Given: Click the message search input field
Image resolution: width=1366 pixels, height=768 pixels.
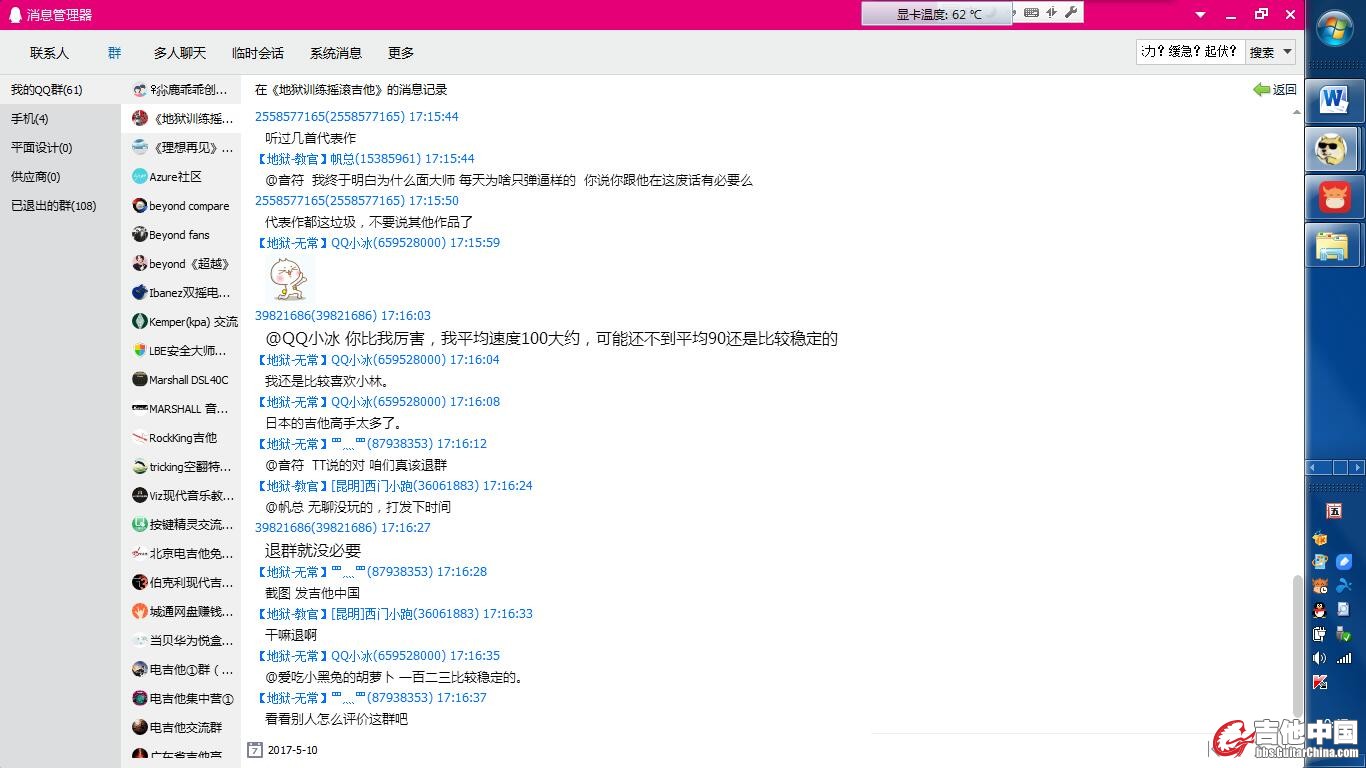Looking at the screenshot, I should coord(1190,52).
